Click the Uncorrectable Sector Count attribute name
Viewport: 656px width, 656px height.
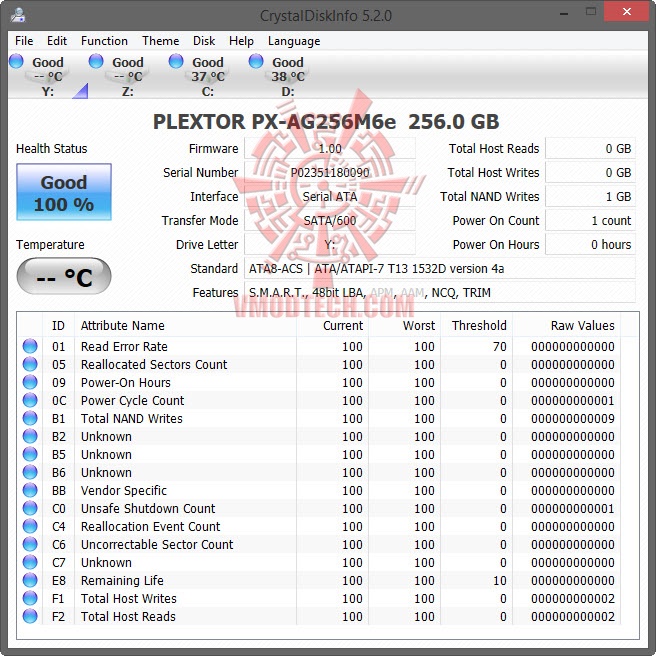tap(157, 544)
